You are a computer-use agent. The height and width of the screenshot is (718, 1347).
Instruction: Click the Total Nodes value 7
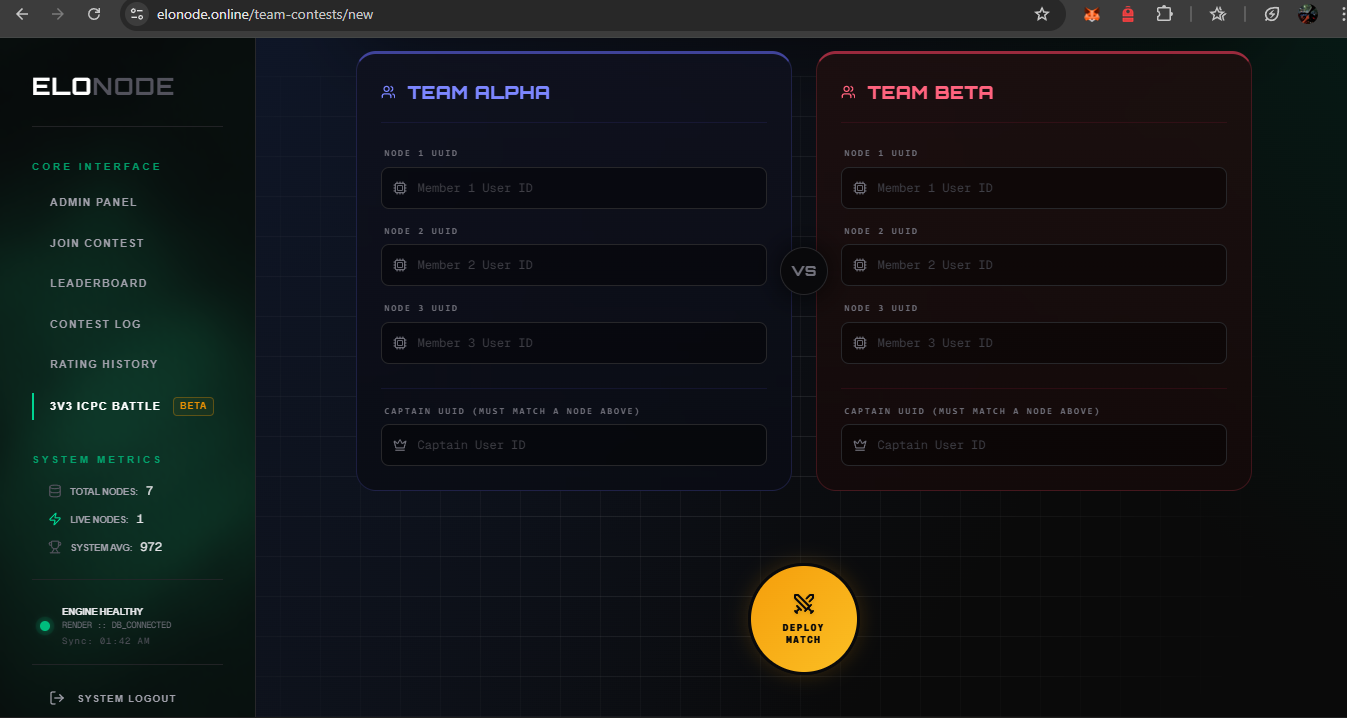(149, 491)
